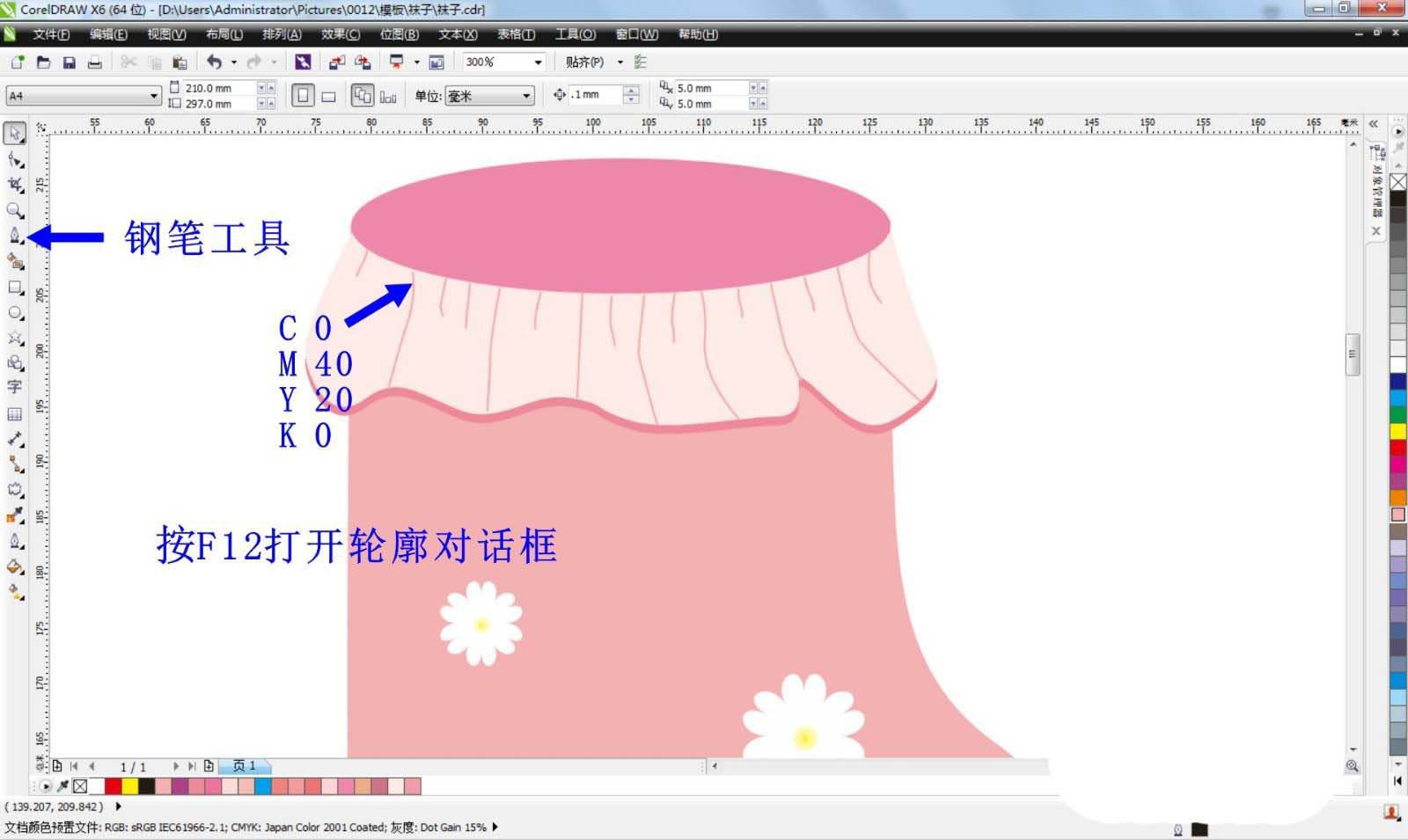The width and height of the screenshot is (1408, 840).
Task: Select the Crop tool
Action: [15, 186]
